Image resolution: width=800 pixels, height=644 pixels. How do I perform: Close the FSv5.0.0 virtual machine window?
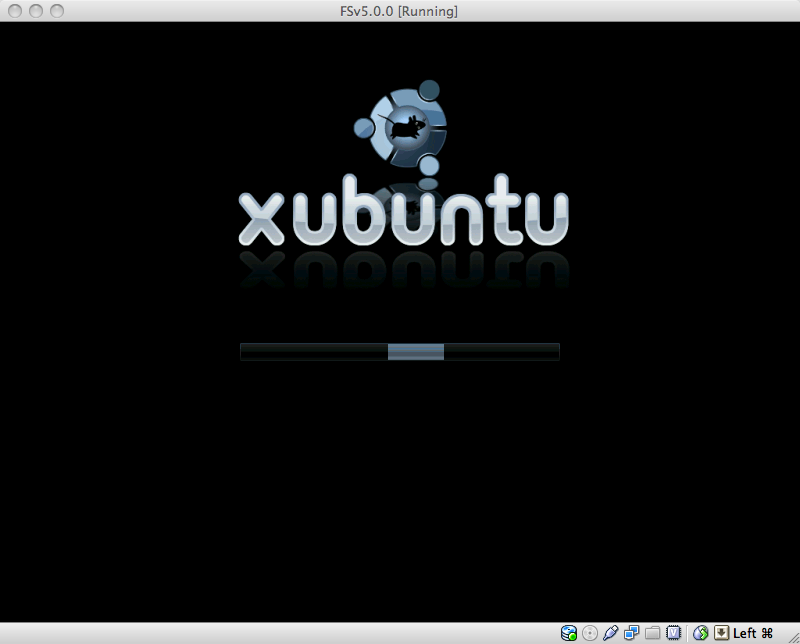(x=15, y=11)
